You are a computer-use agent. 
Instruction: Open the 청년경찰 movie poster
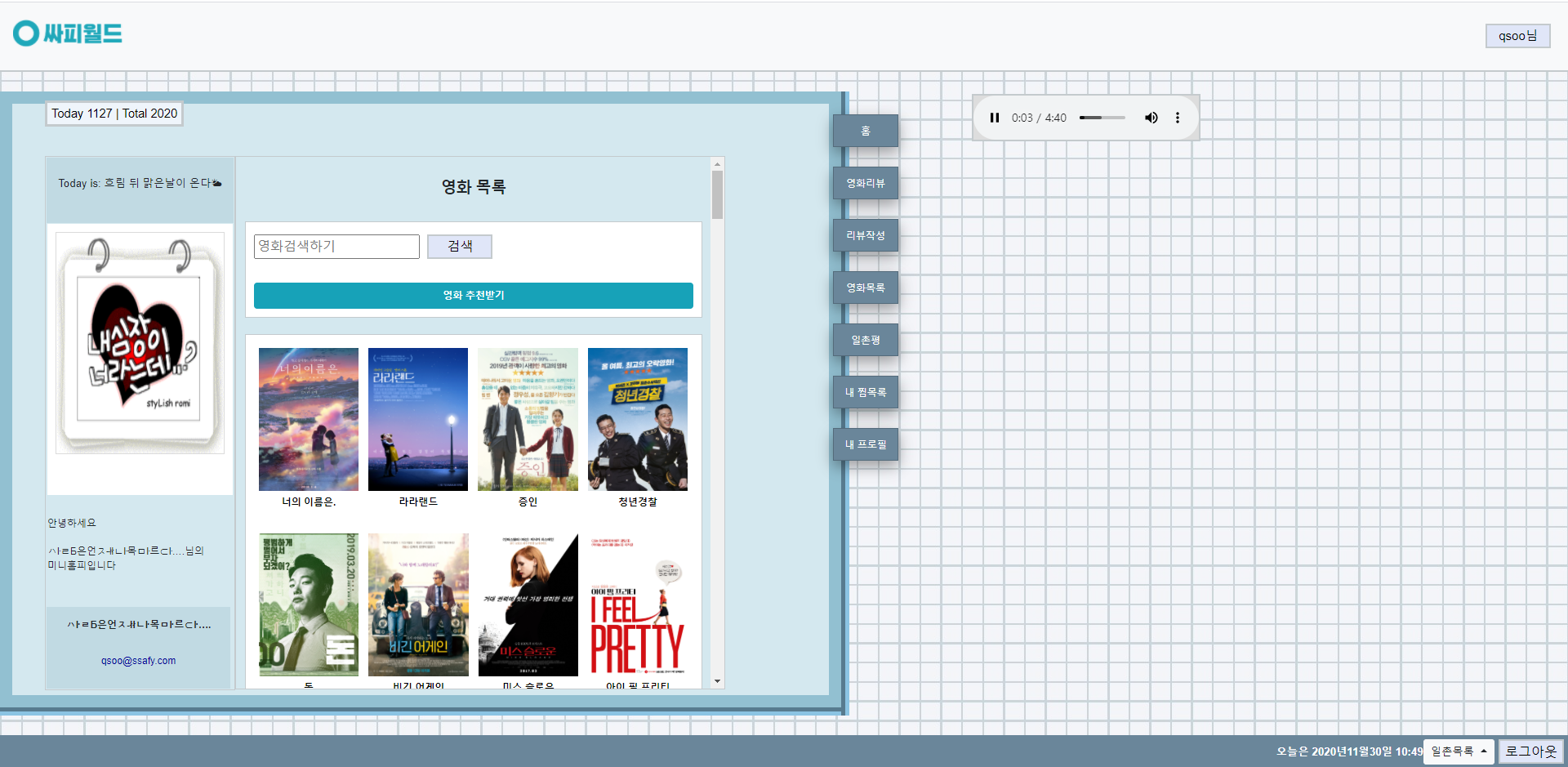pyautogui.click(x=638, y=419)
